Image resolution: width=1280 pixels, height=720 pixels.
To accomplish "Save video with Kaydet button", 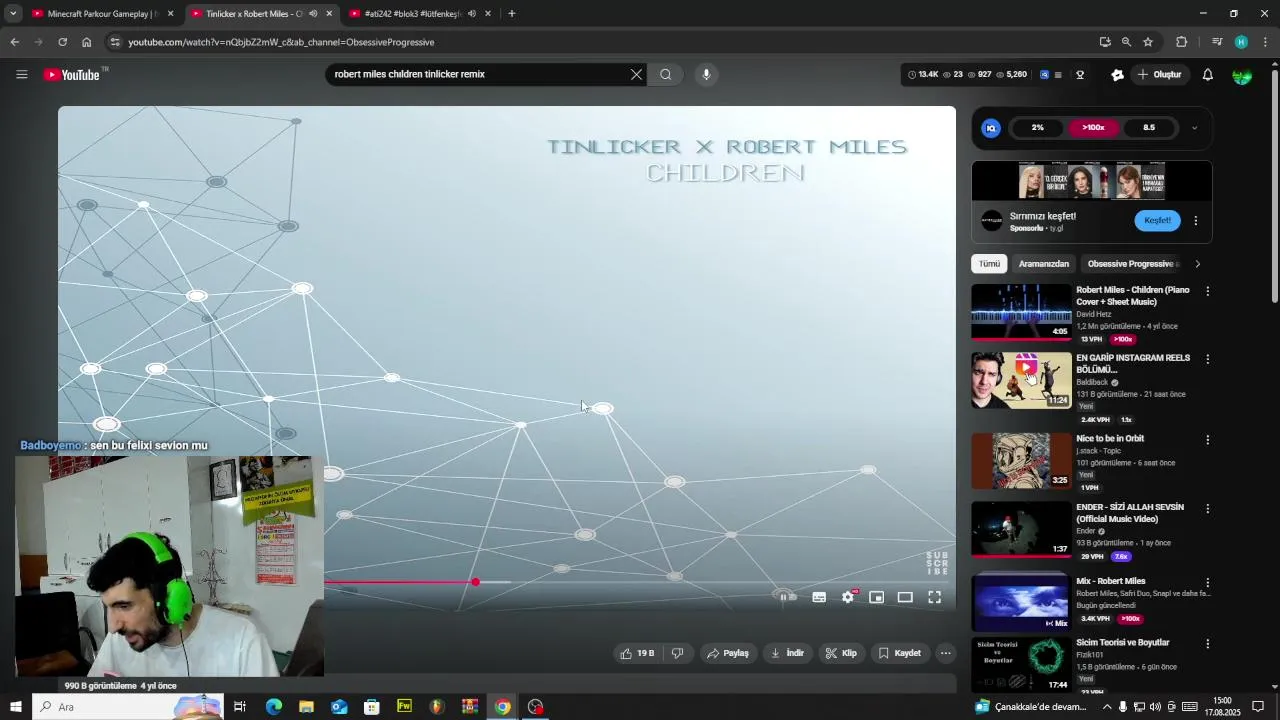I will [900, 653].
